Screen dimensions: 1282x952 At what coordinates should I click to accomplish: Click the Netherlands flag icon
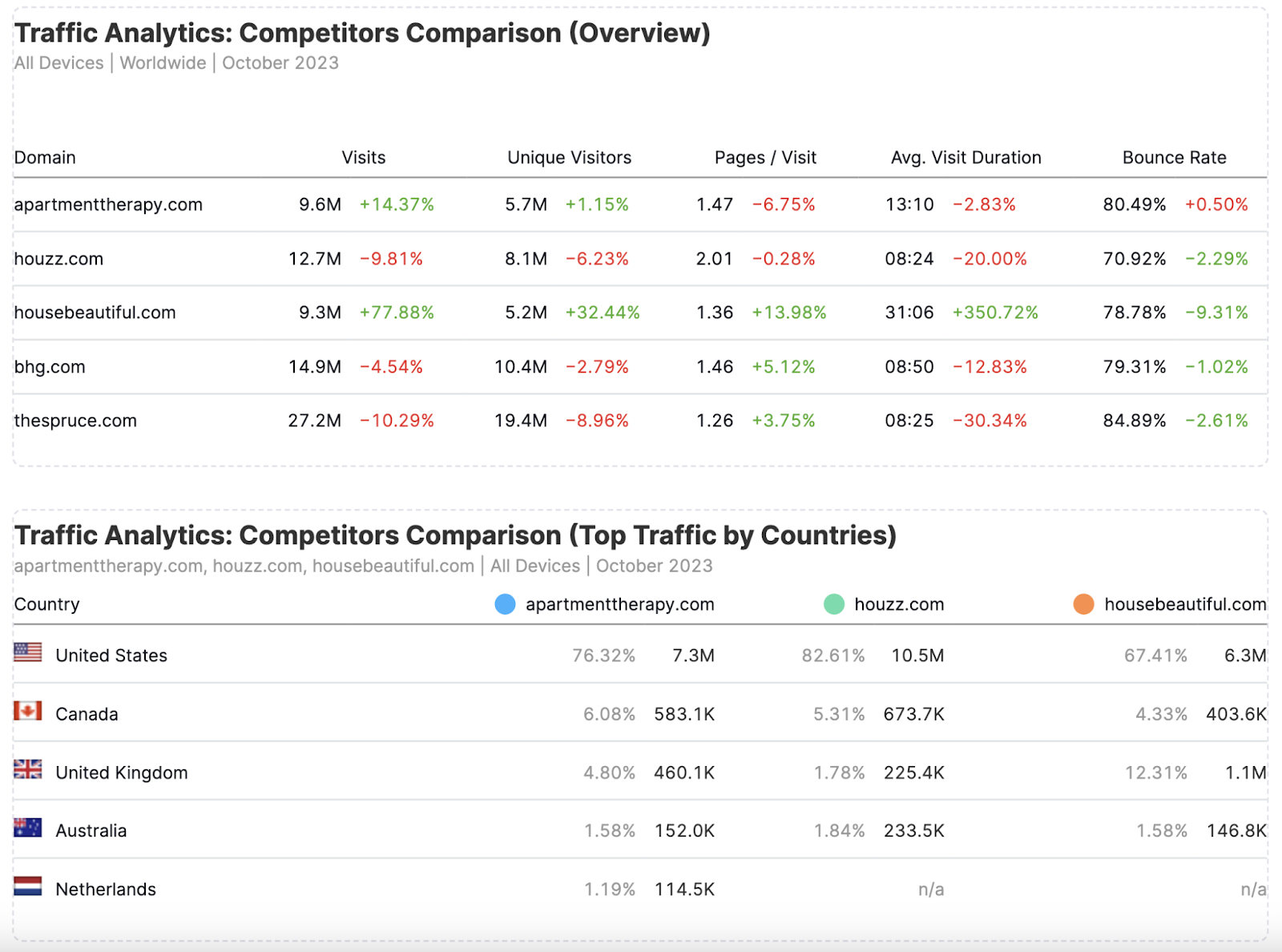[28, 886]
